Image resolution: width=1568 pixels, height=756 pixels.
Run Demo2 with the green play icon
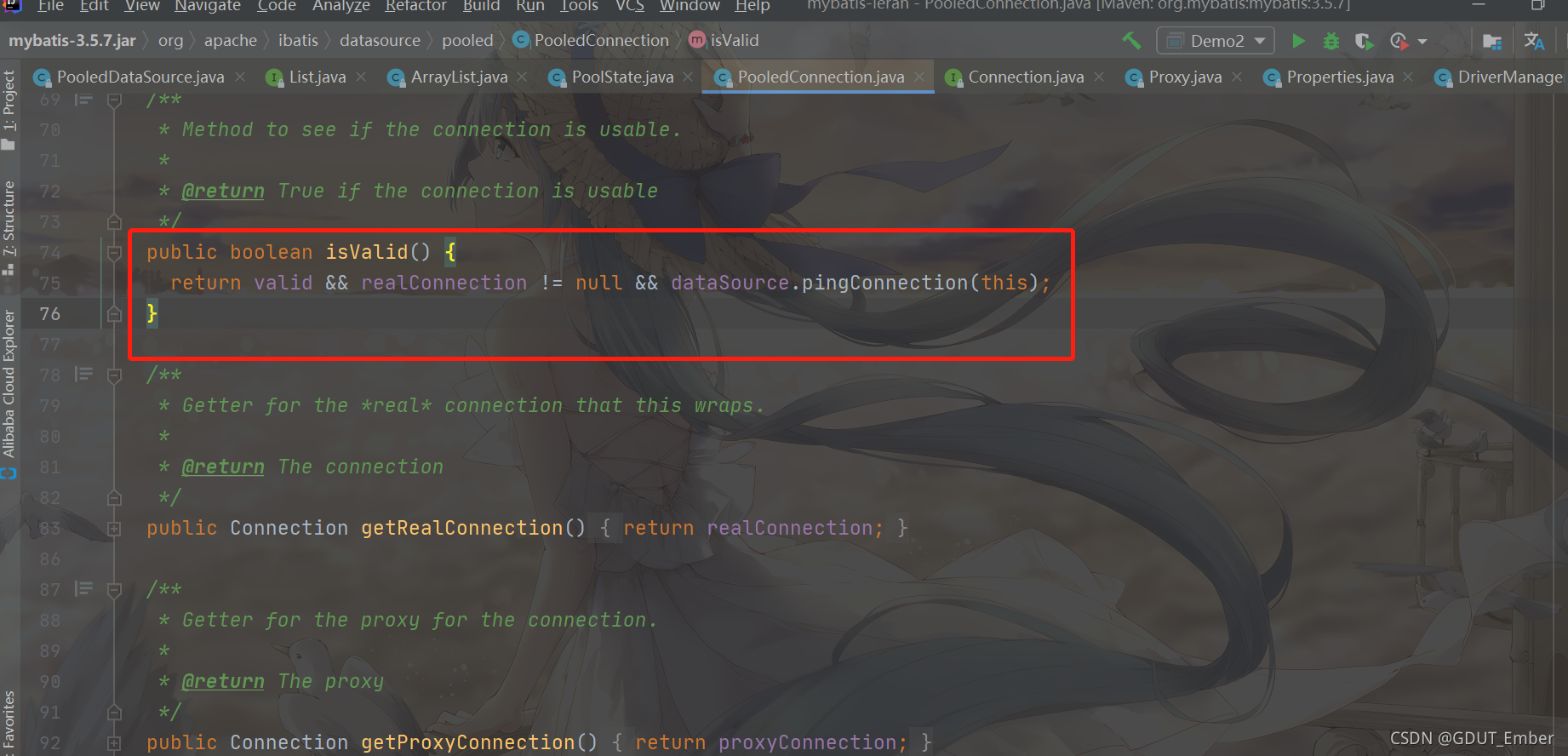coord(1298,41)
